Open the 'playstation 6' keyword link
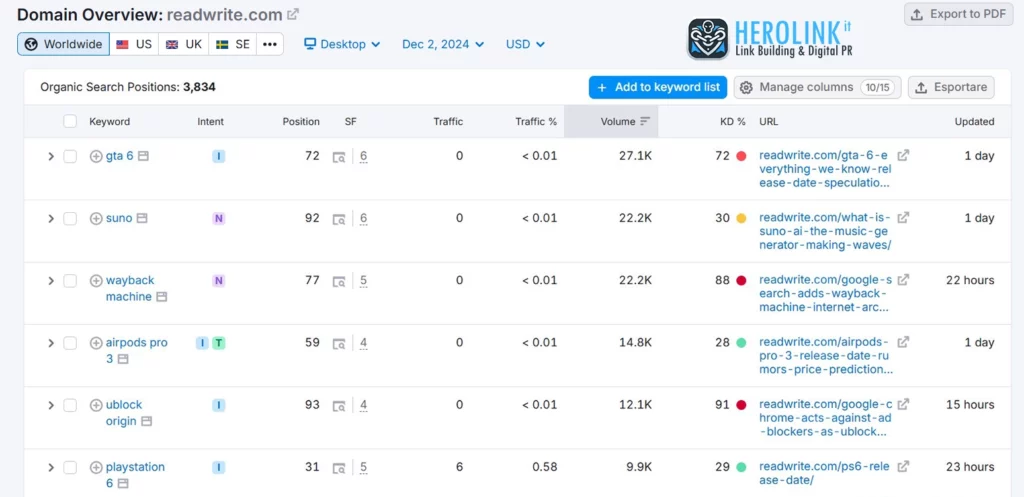Viewport: 1024px width, 497px height. point(135,475)
